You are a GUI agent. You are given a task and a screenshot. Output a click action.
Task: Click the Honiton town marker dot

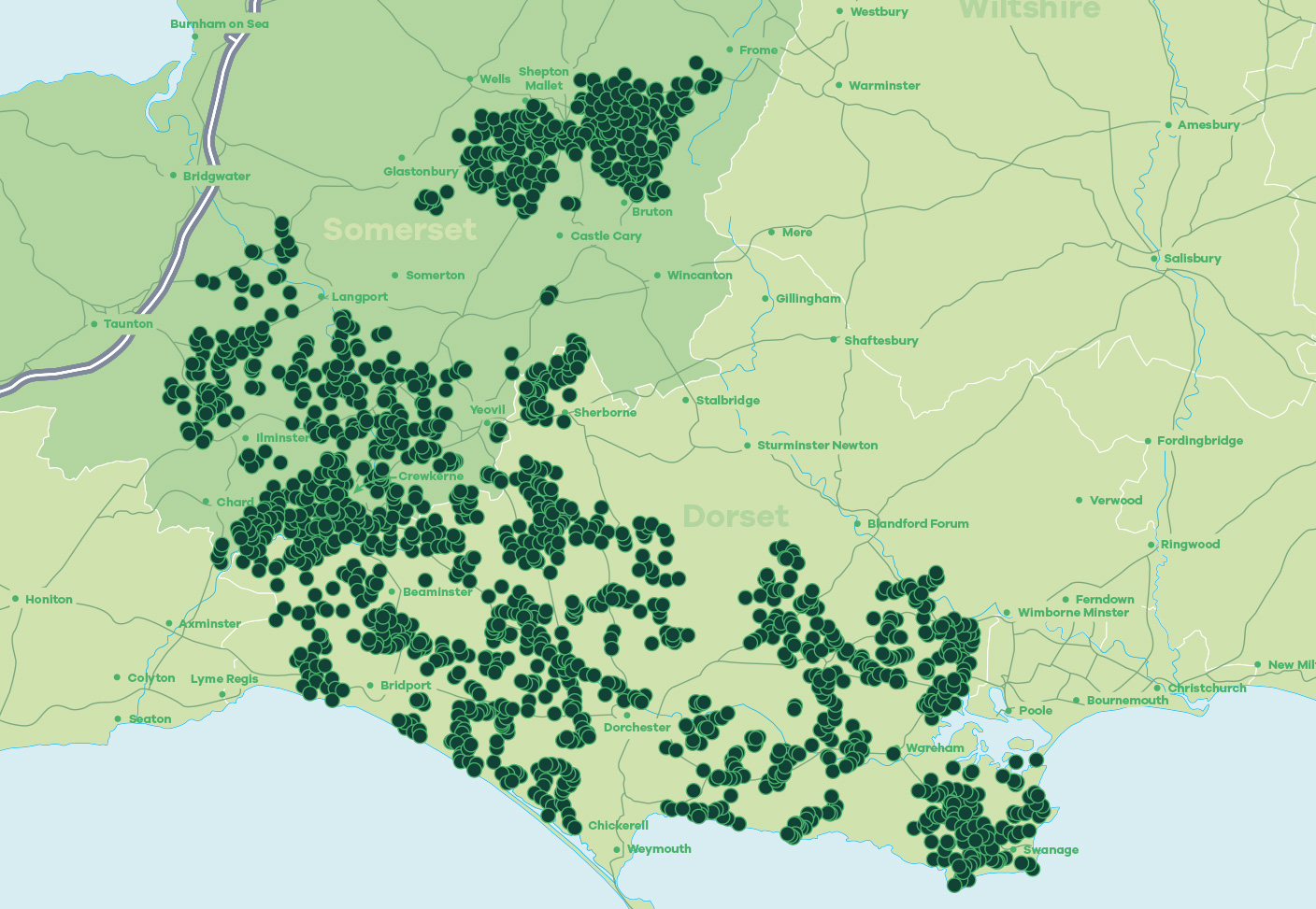pyautogui.click(x=16, y=599)
